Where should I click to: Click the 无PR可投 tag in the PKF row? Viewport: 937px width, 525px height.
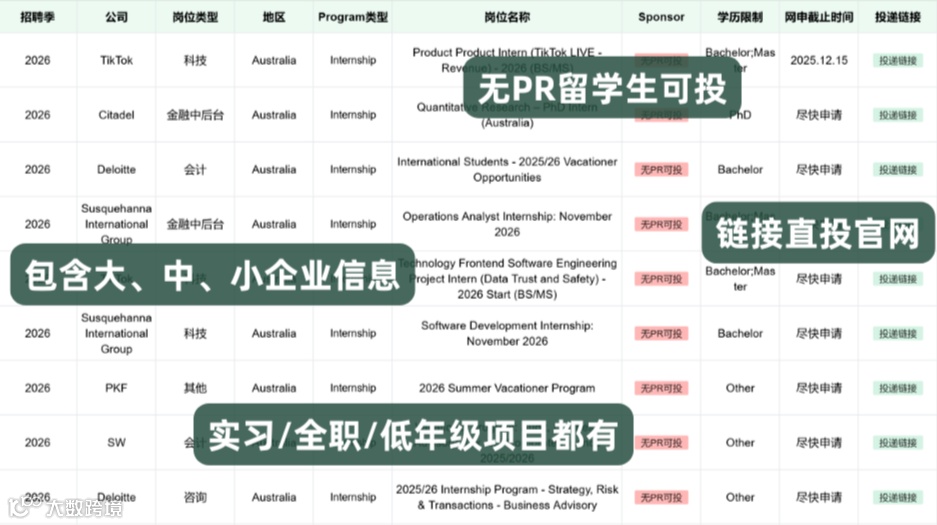tap(661, 388)
